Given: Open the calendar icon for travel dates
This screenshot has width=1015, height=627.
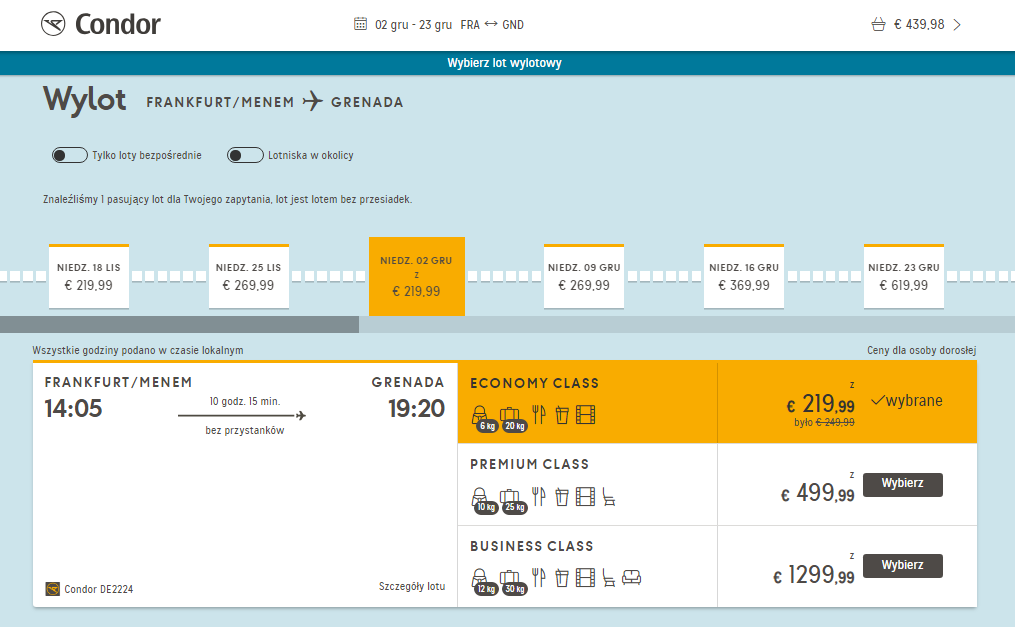Looking at the screenshot, I should tap(361, 24).
